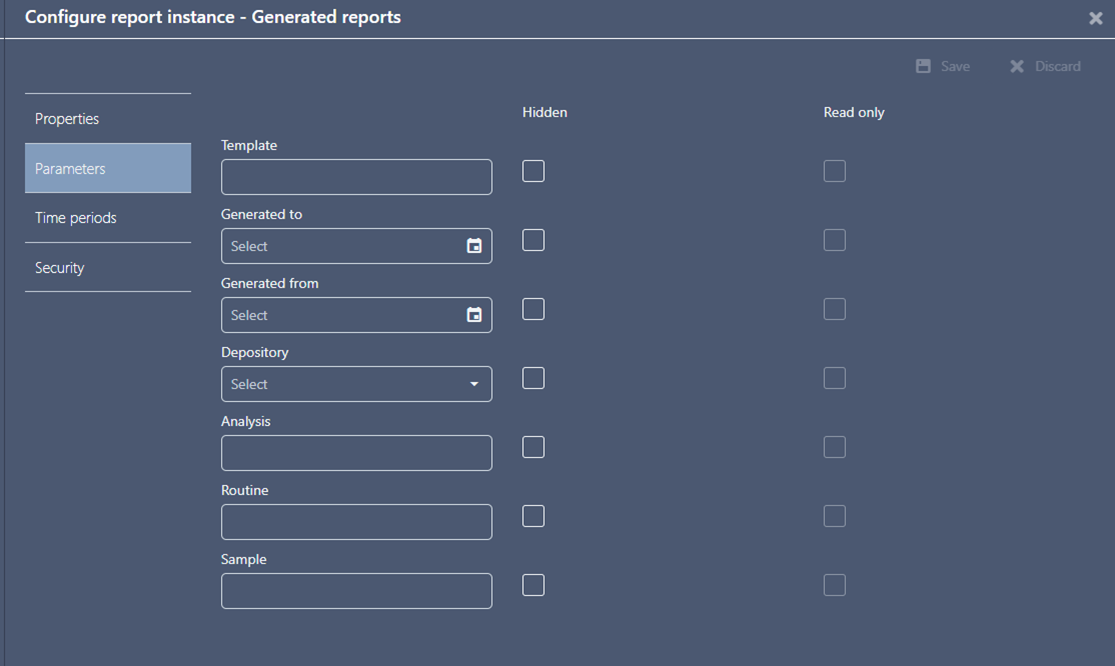Open the Generated from date selector field

coord(340,315)
